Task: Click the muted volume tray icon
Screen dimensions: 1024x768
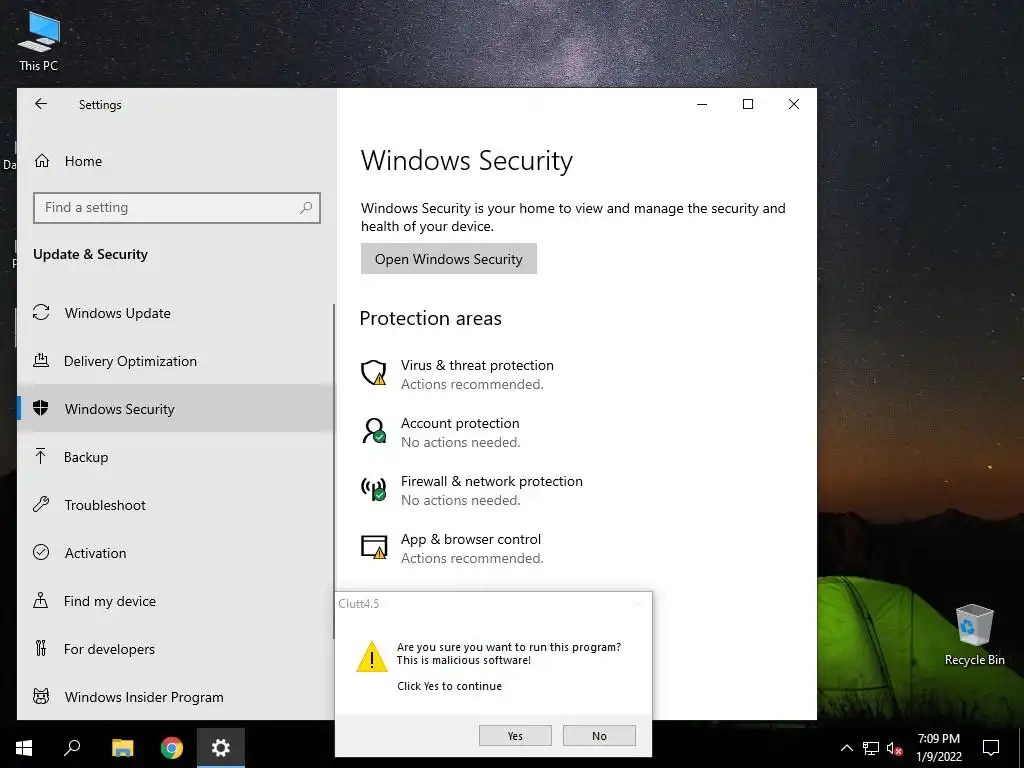Action: click(894, 748)
